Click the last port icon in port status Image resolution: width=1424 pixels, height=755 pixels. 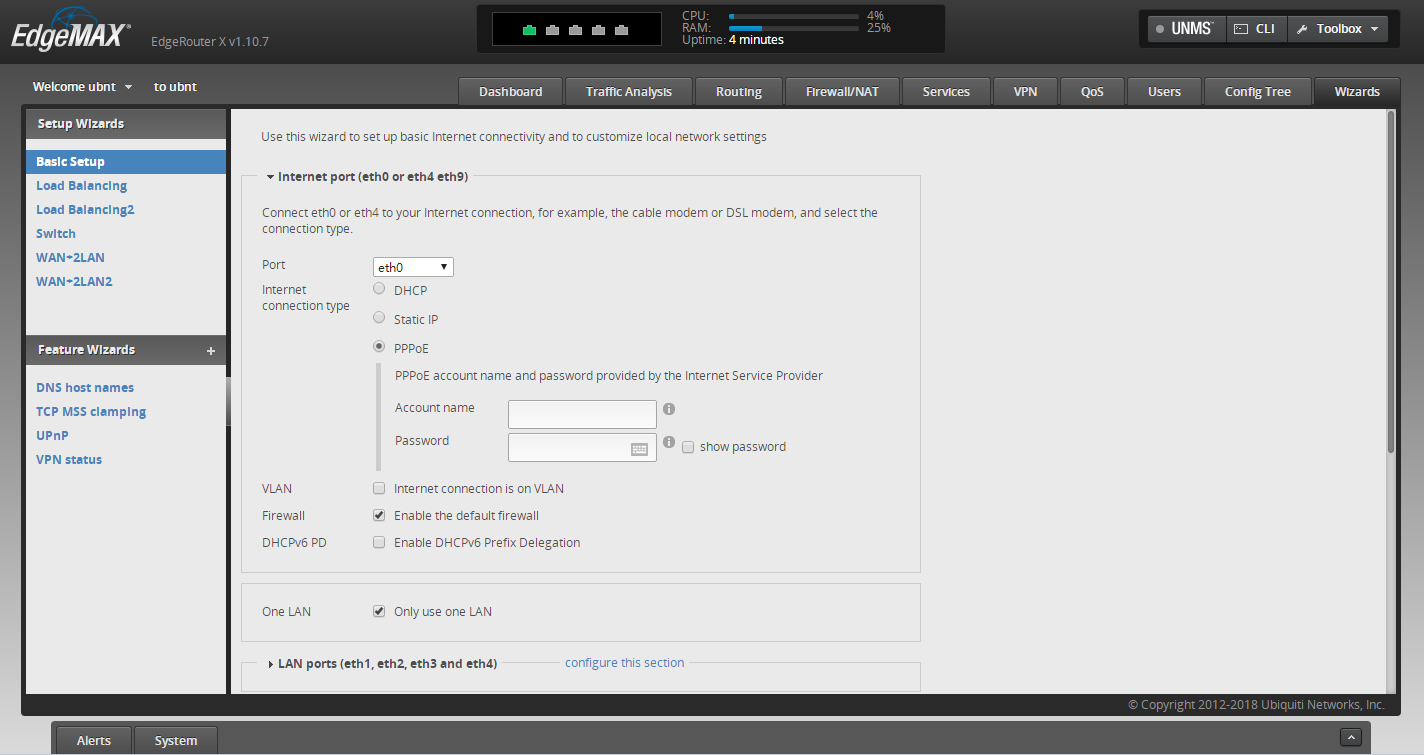[622, 30]
